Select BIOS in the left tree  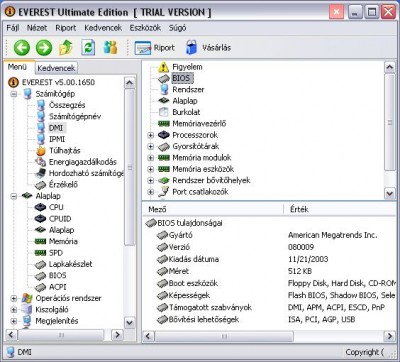click(x=57, y=276)
